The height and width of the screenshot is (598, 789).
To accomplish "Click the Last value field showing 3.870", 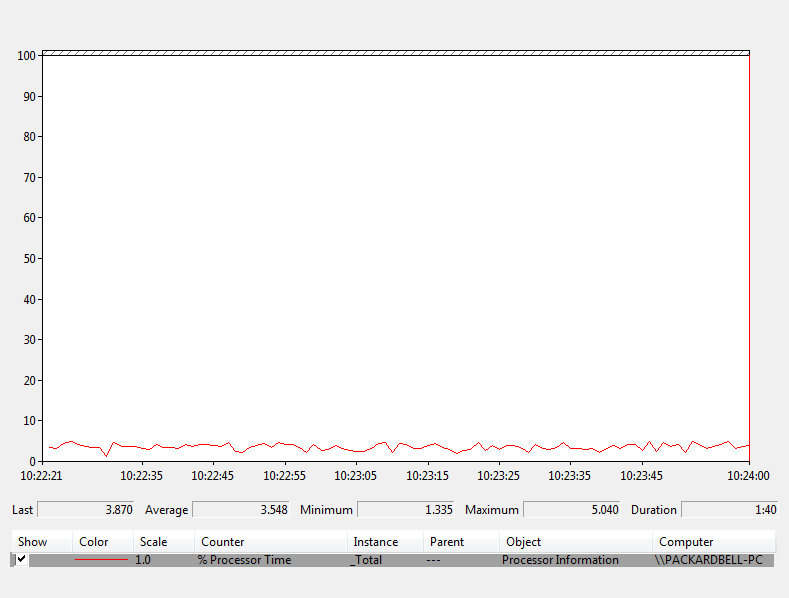I will point(86,510).
